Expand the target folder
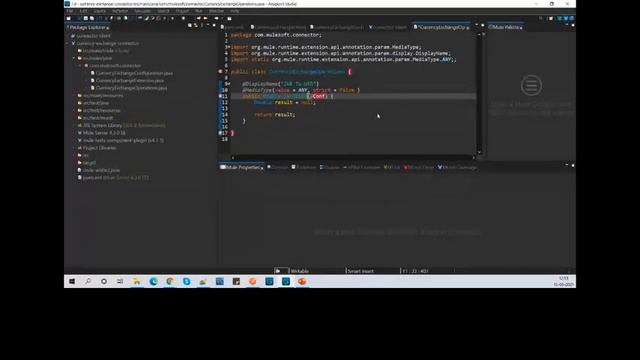The height and width of the screenshot is (360, 640). (x=74, y=162)
